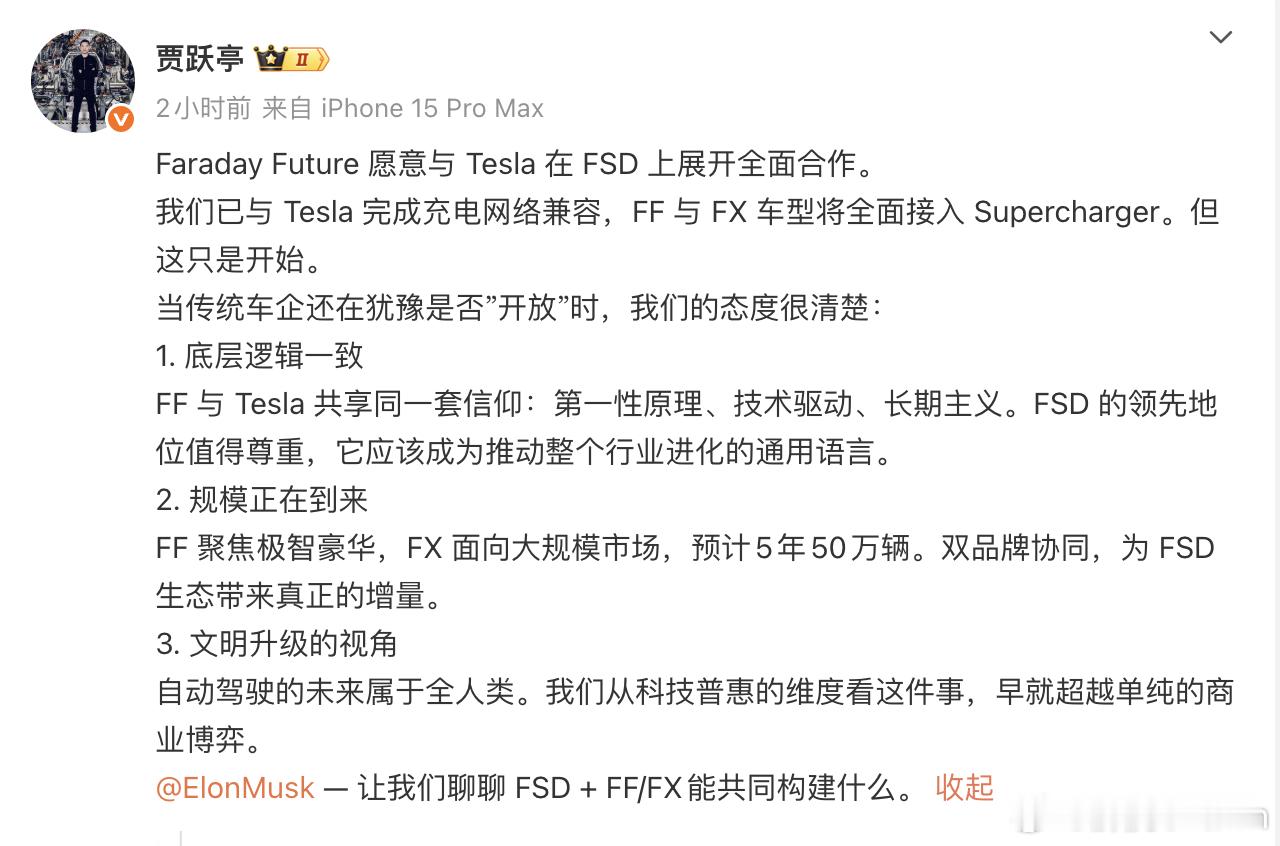The image size is (1280, 846).
Task: Click the arrow tail of the VIP badge
Action: point(322,58)
